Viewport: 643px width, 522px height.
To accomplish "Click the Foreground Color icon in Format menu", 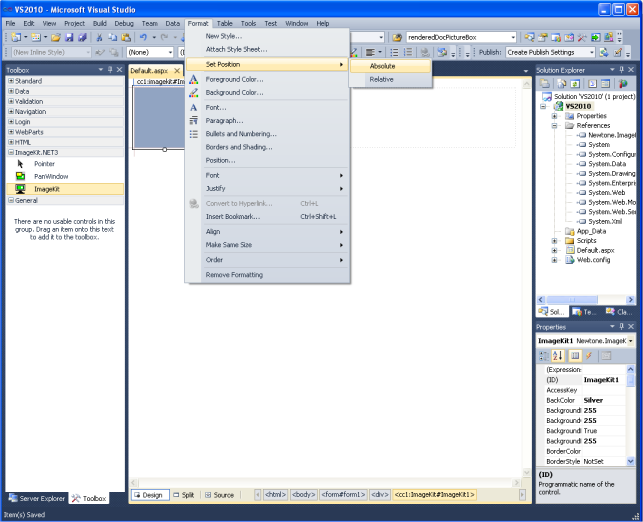I will [194, 80].
